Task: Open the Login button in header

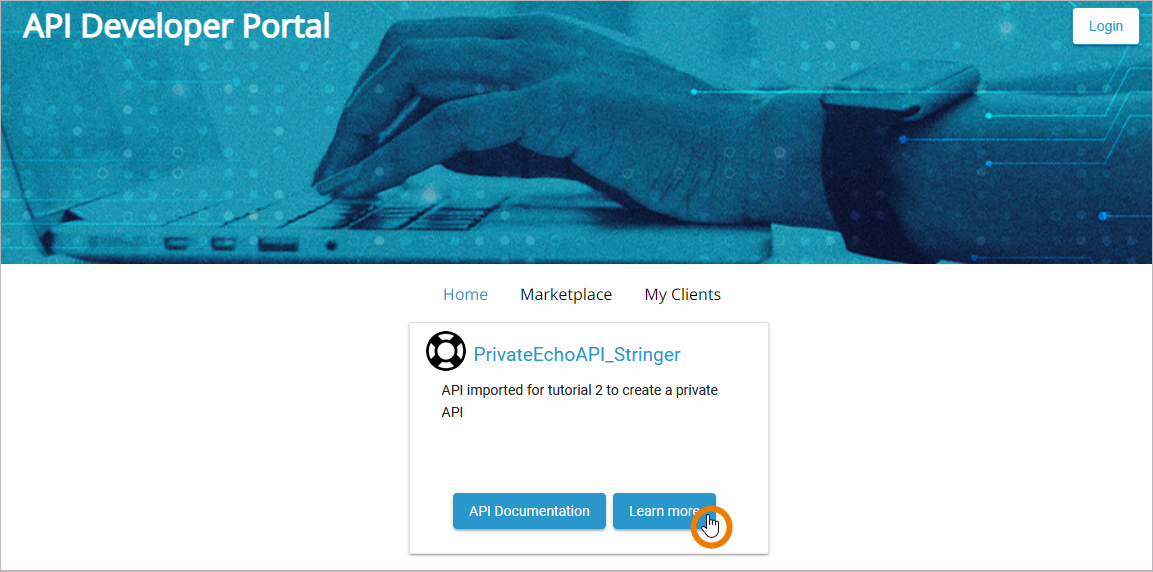Action: tap(1105, 26)
